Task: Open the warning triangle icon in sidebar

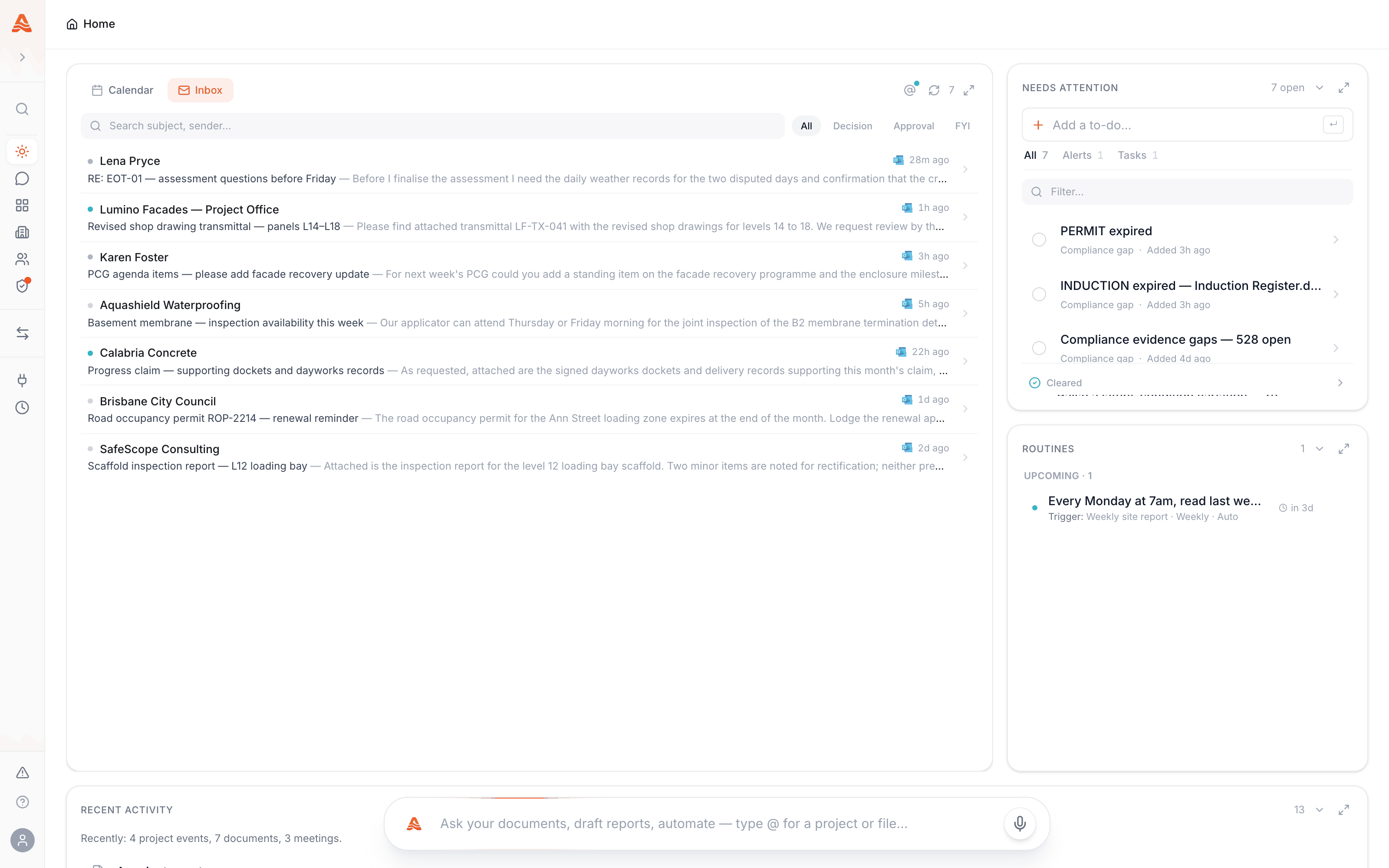Action: pyautogui.click(x=23, y=773)
